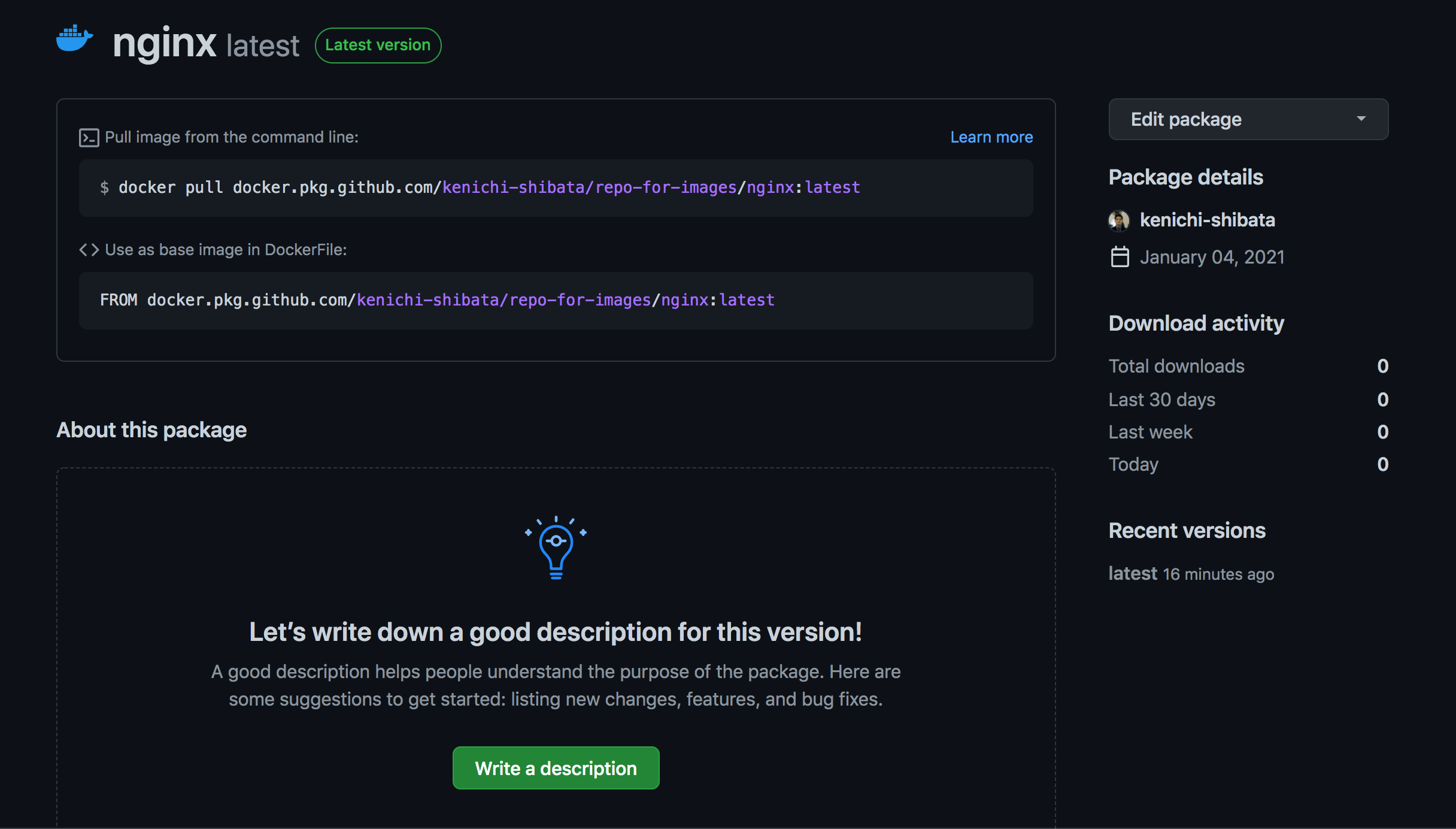Screen dimensions: 1456x829
Task: Click the blue lightbulb illustration
Action: tap(556, 547)
